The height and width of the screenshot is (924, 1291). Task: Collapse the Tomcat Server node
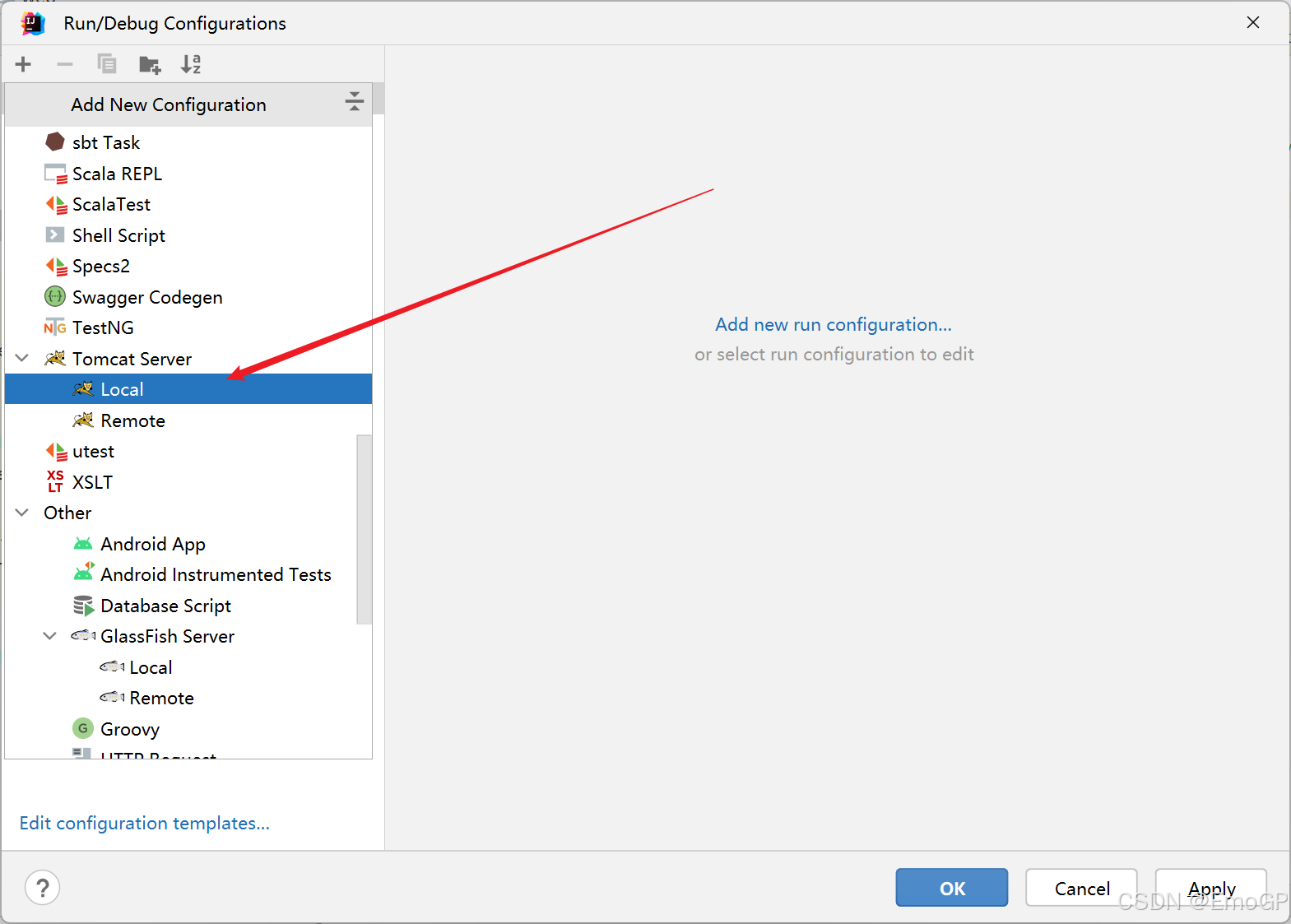[22, 358]
